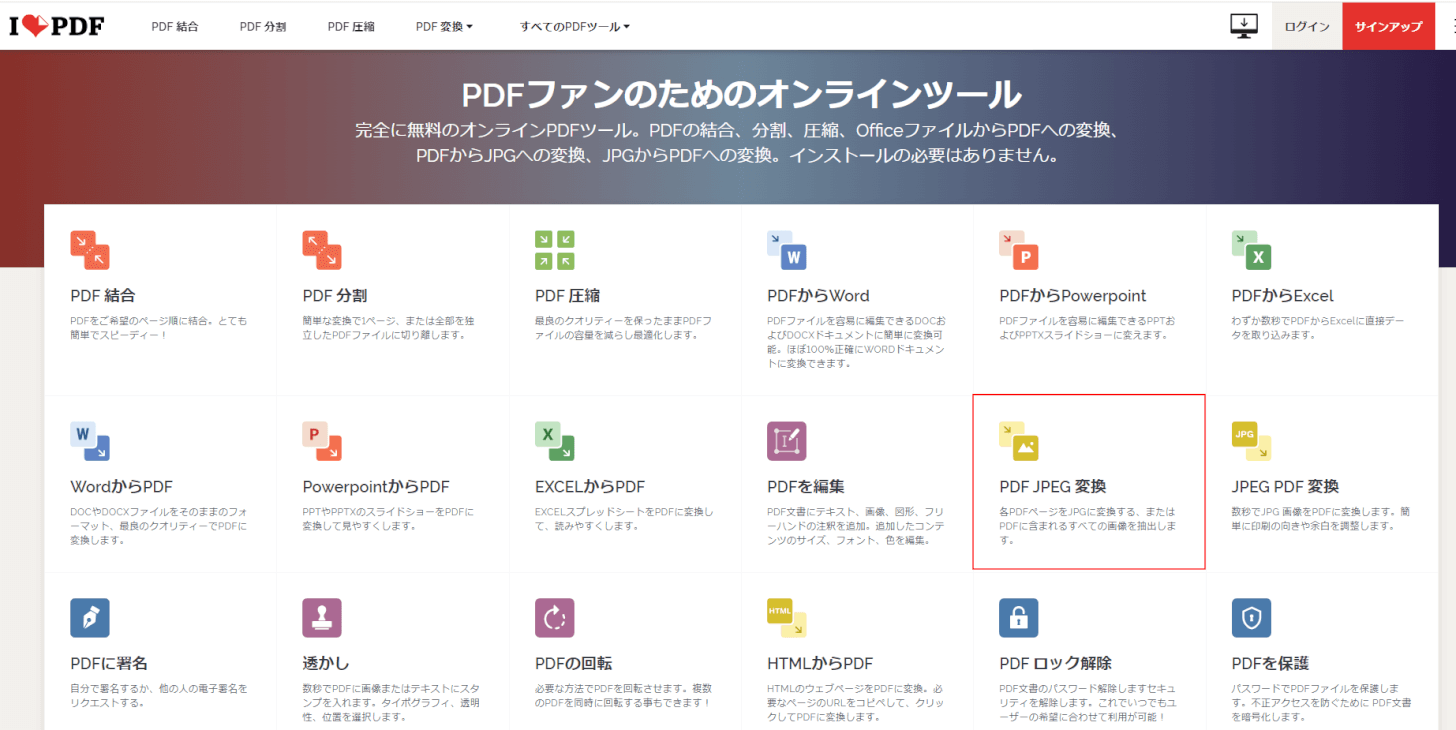The image size is (1456, 730).
Task: Select the PDFからExcel converter icon
Action: click(1251, 250)
